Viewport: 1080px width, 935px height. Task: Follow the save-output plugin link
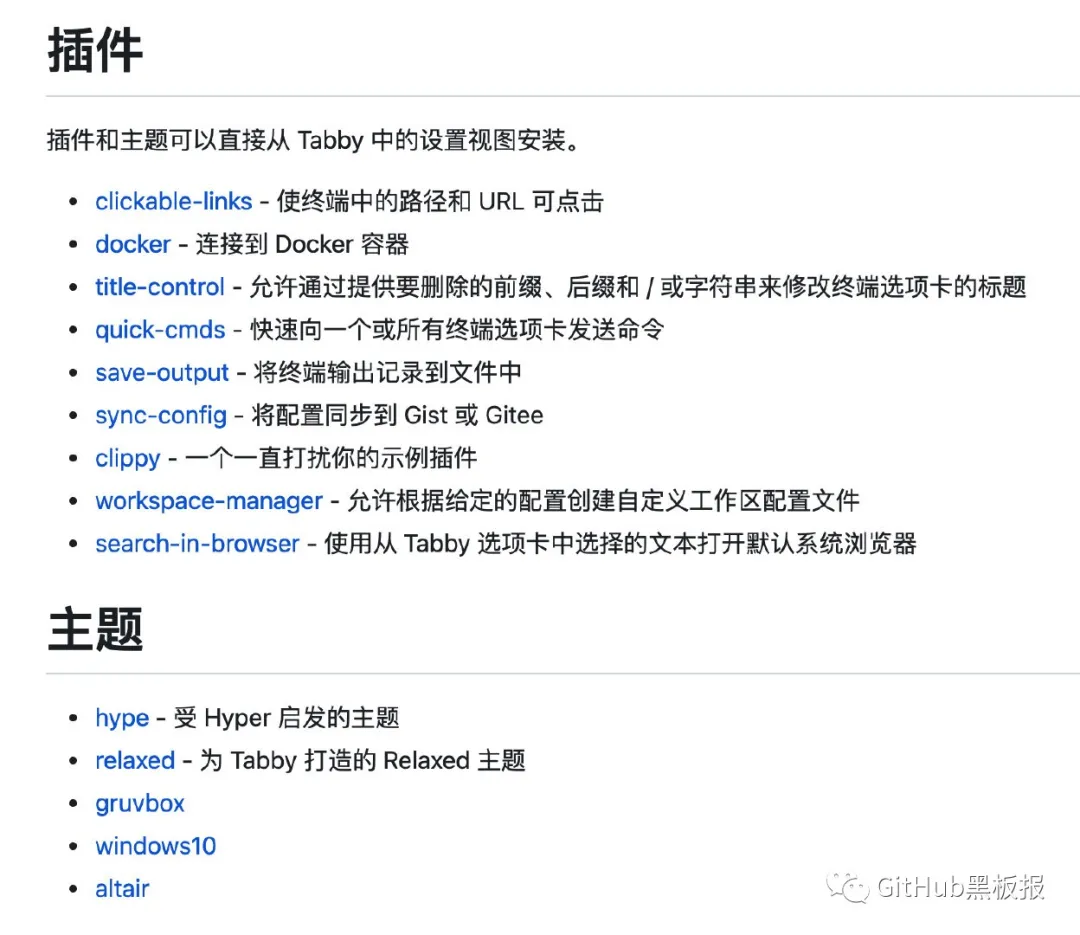[x=162, y=373]
